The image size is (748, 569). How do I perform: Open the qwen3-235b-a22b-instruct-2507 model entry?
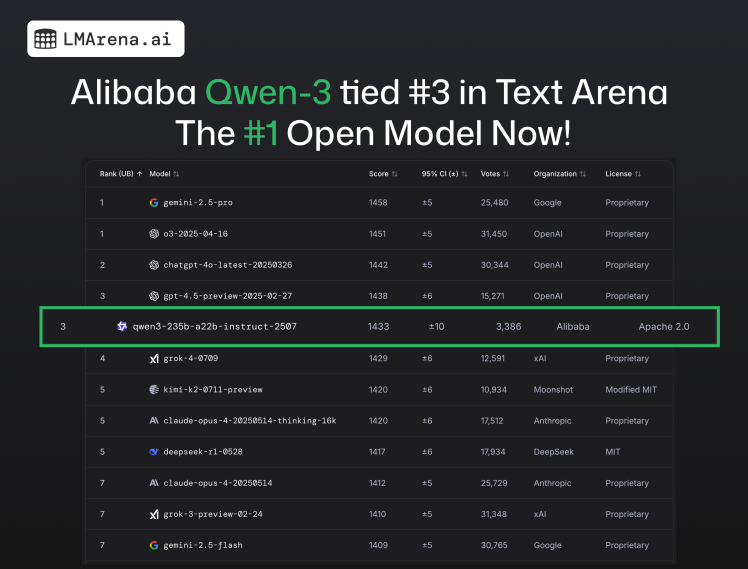(215, 327)
